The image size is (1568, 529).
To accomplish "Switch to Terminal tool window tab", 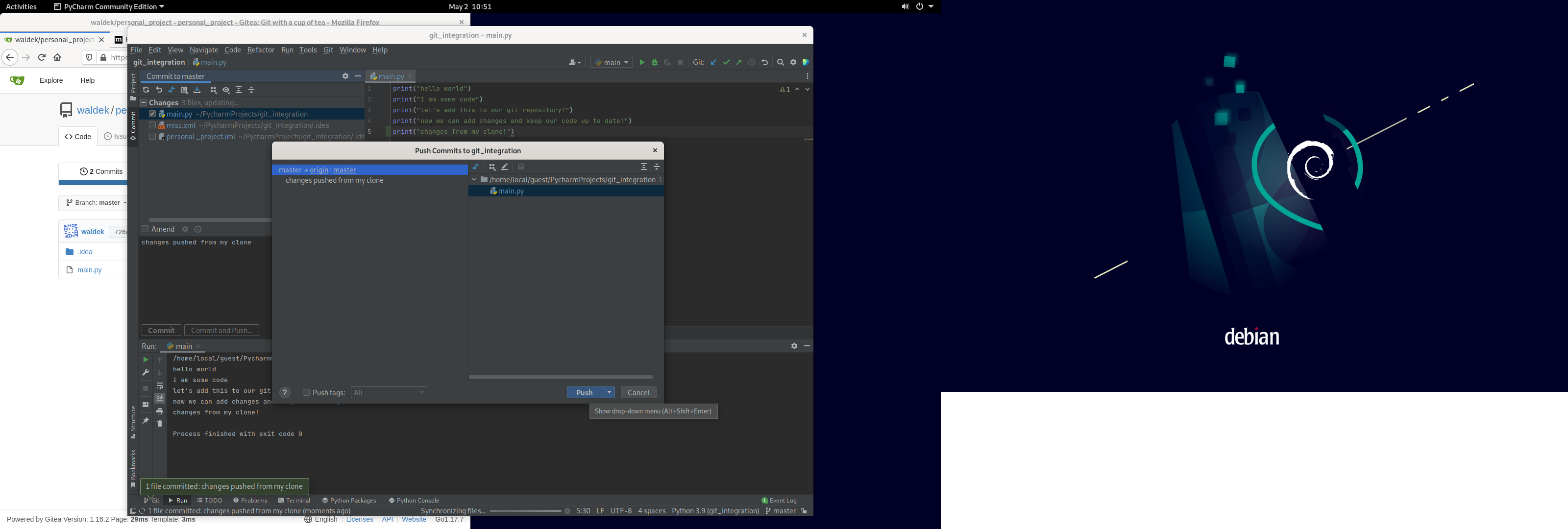I will click(x=294, y=501).
